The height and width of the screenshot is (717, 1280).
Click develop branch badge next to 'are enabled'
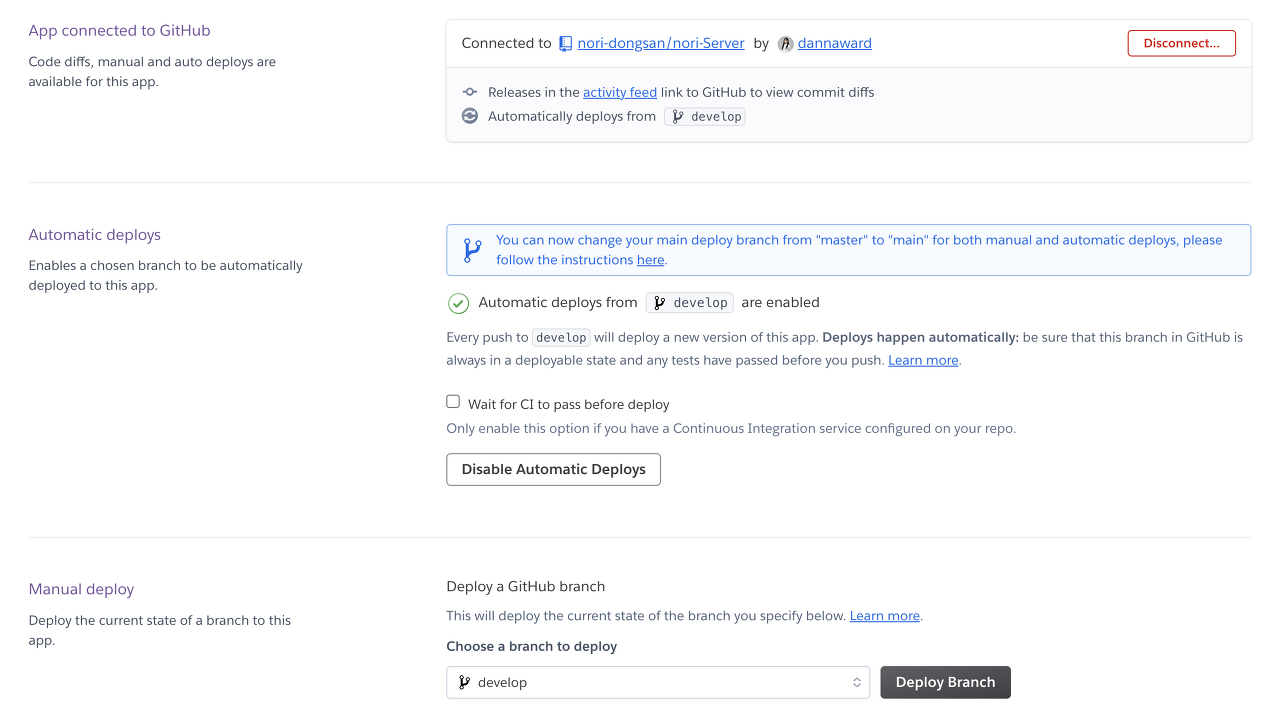pyautogui.click(x=690, y=303)
